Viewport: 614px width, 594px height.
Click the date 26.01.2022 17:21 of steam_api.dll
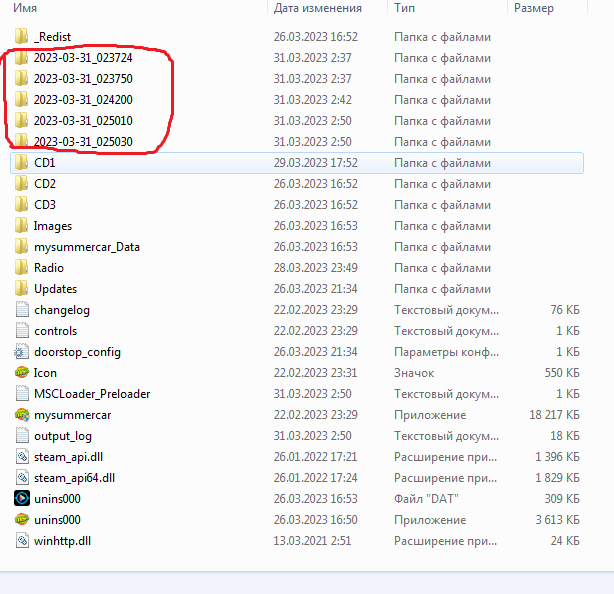click(x=316, y=457)
